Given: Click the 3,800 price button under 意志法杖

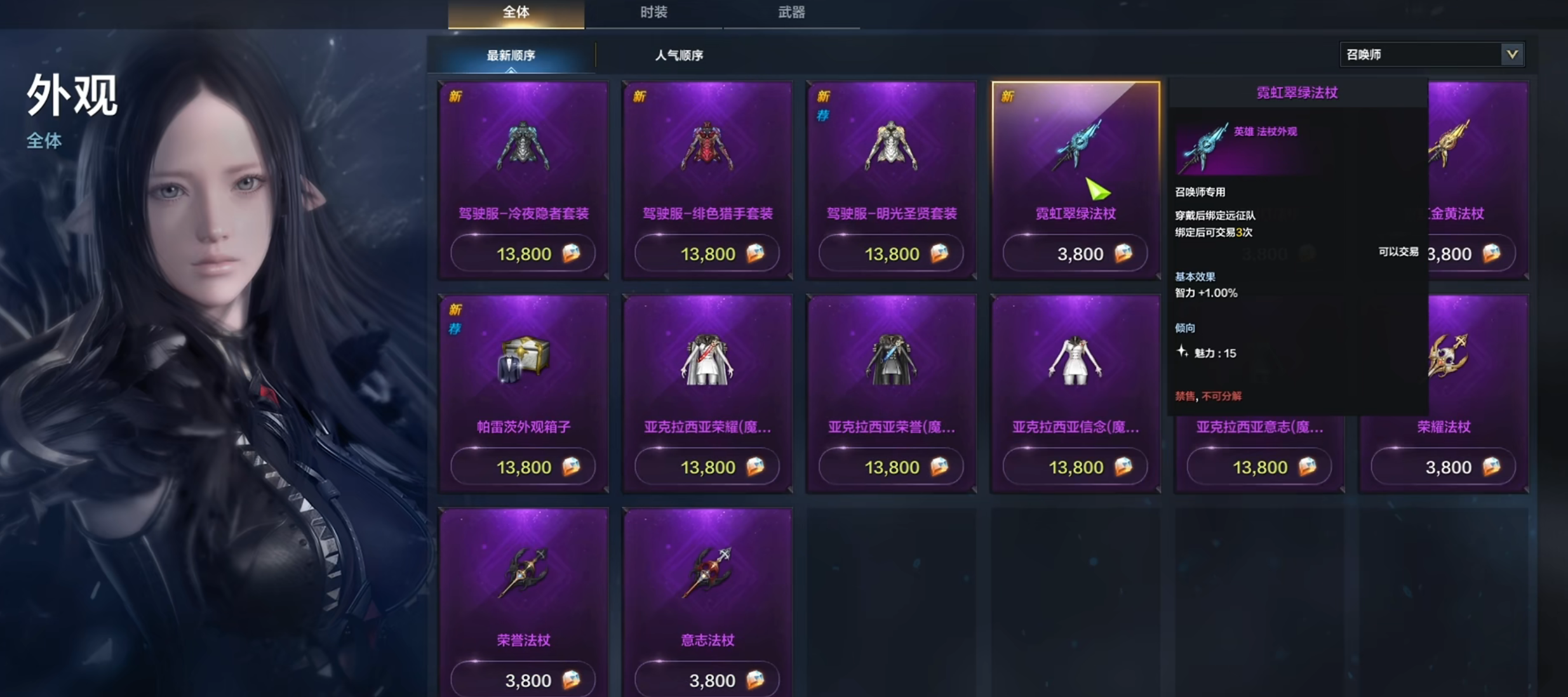Looking at the screenshot, I should point(707,680).
